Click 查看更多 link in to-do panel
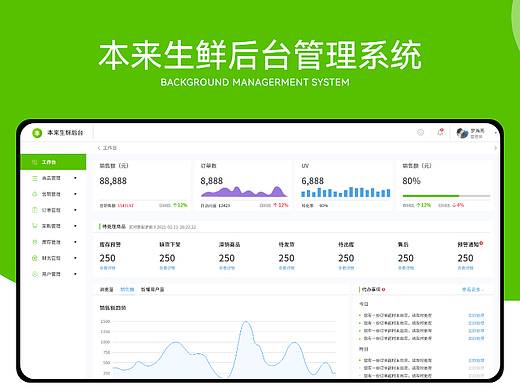The height and width of the screenshot is (390, 520). (x=473, y=289)
